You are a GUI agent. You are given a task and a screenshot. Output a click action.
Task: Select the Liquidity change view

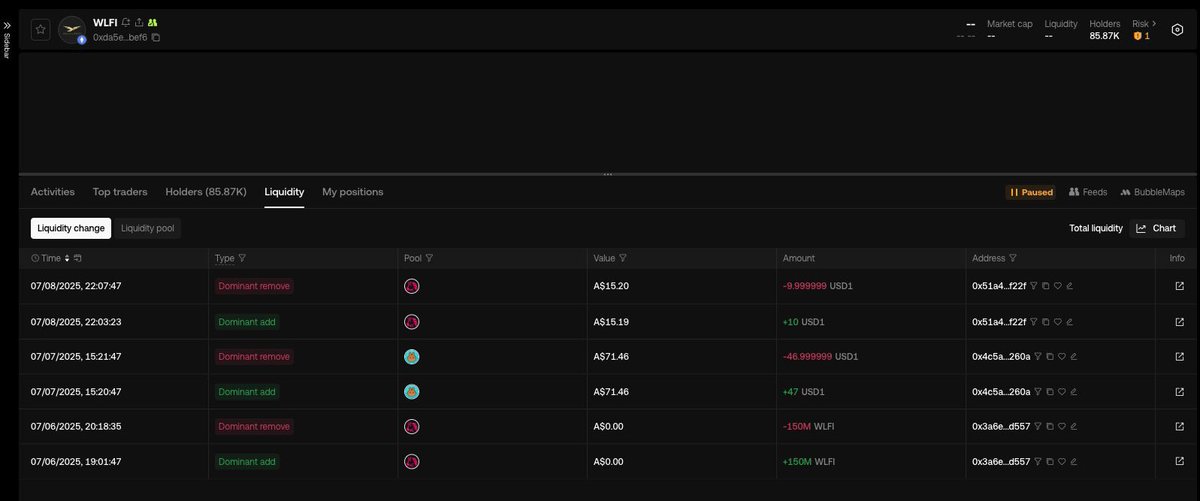pyautogui.click(x=71, y=228)
